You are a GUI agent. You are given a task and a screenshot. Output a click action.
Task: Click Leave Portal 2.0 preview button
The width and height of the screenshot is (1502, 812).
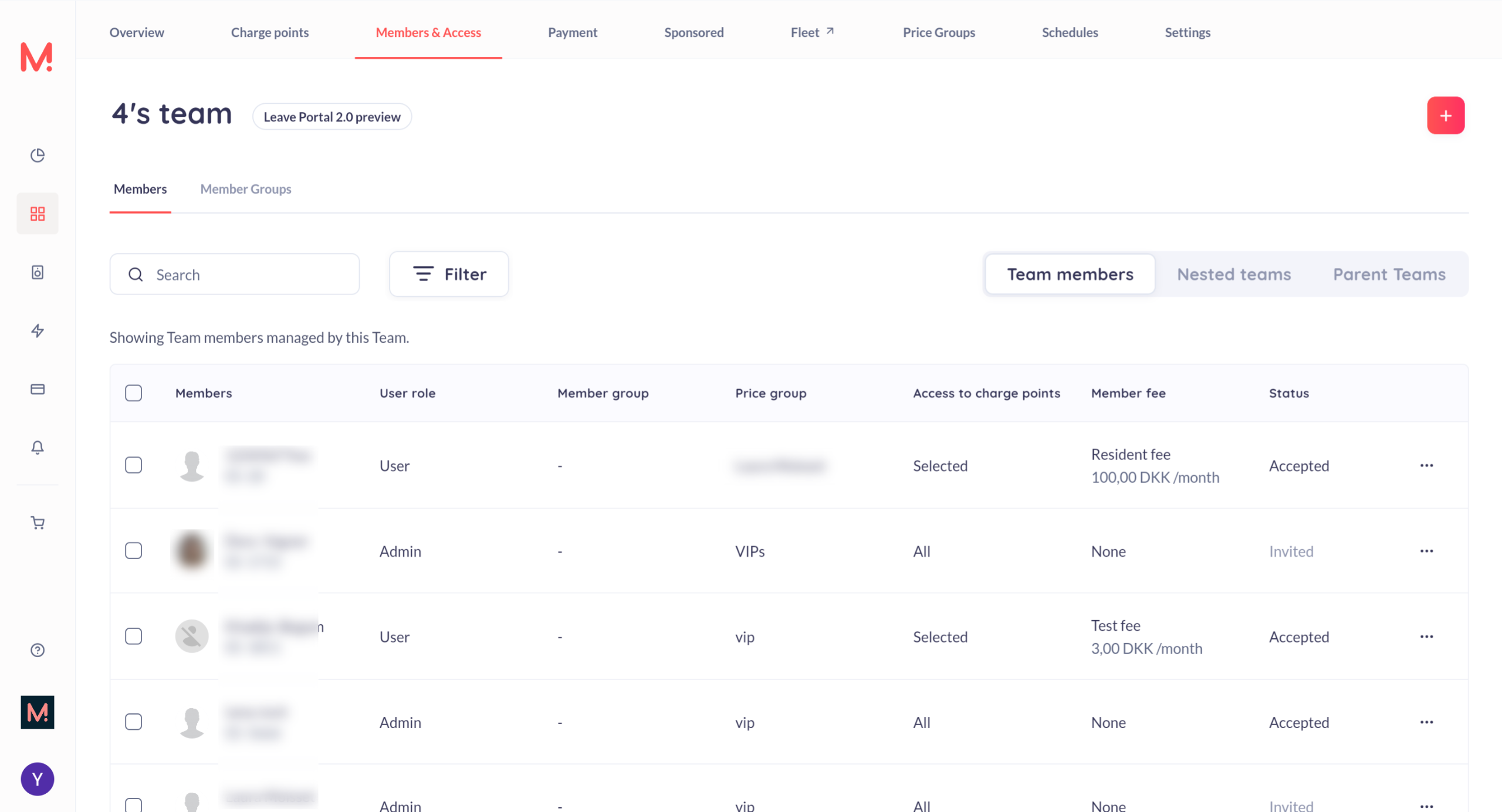[x=332, y=117]
